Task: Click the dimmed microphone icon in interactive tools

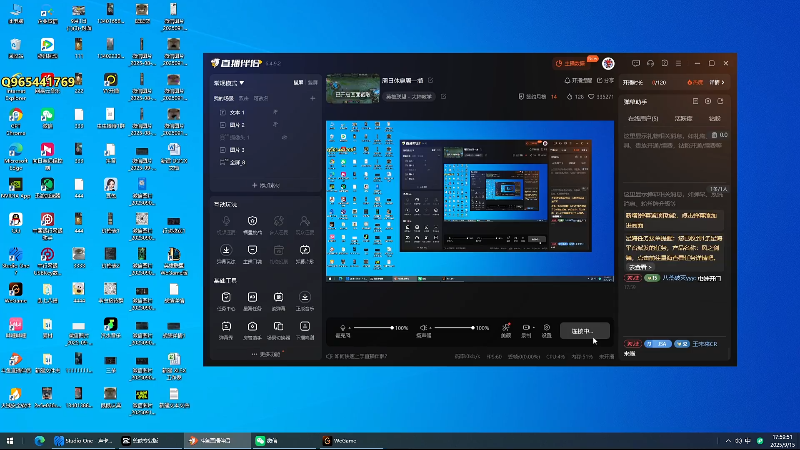Action: [x=226, y=221]
